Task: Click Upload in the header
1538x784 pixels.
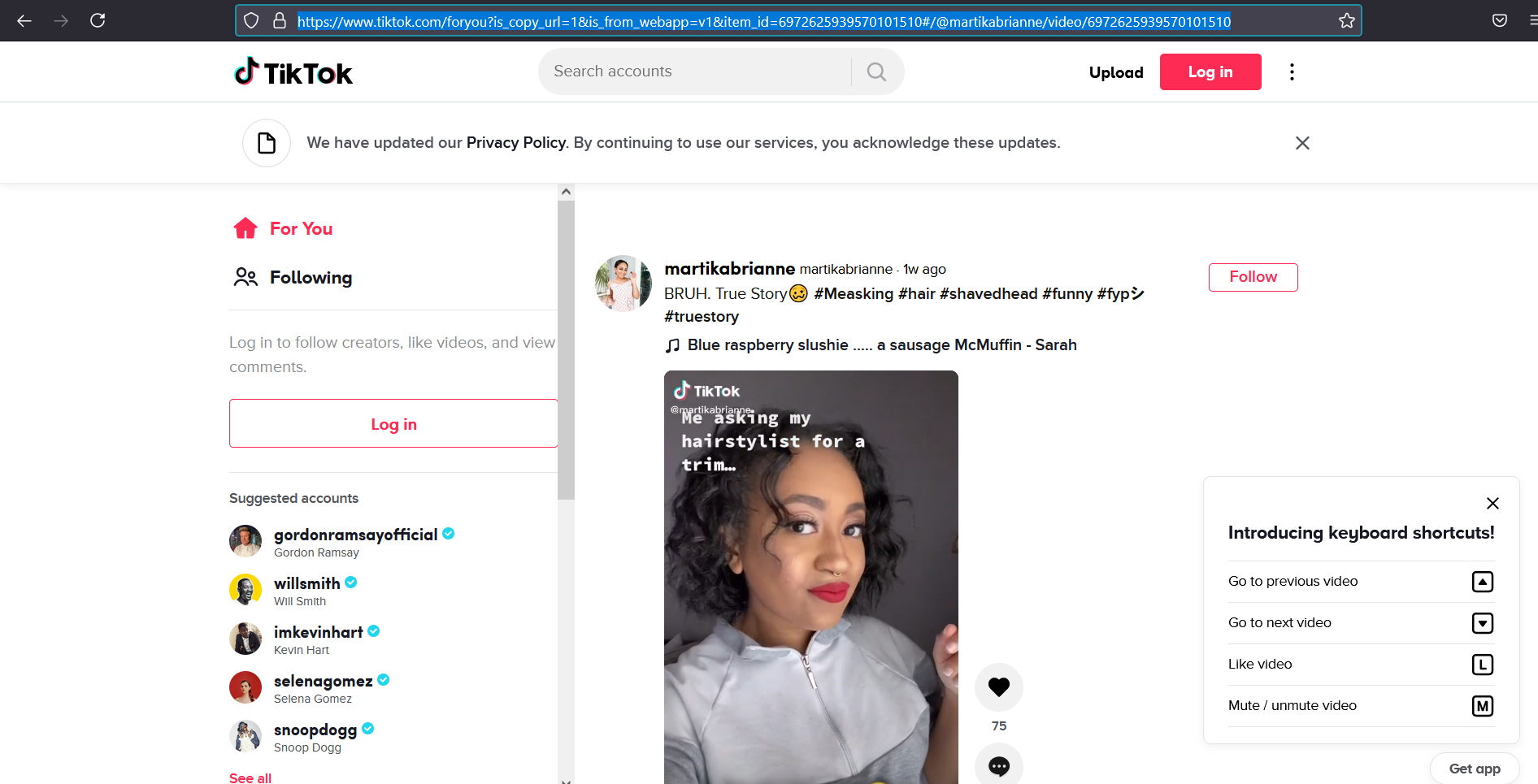Action: click(1116, 72)
